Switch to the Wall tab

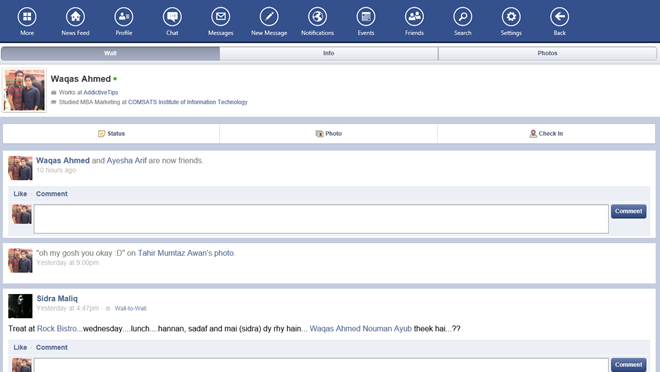[x=110, y=53]
